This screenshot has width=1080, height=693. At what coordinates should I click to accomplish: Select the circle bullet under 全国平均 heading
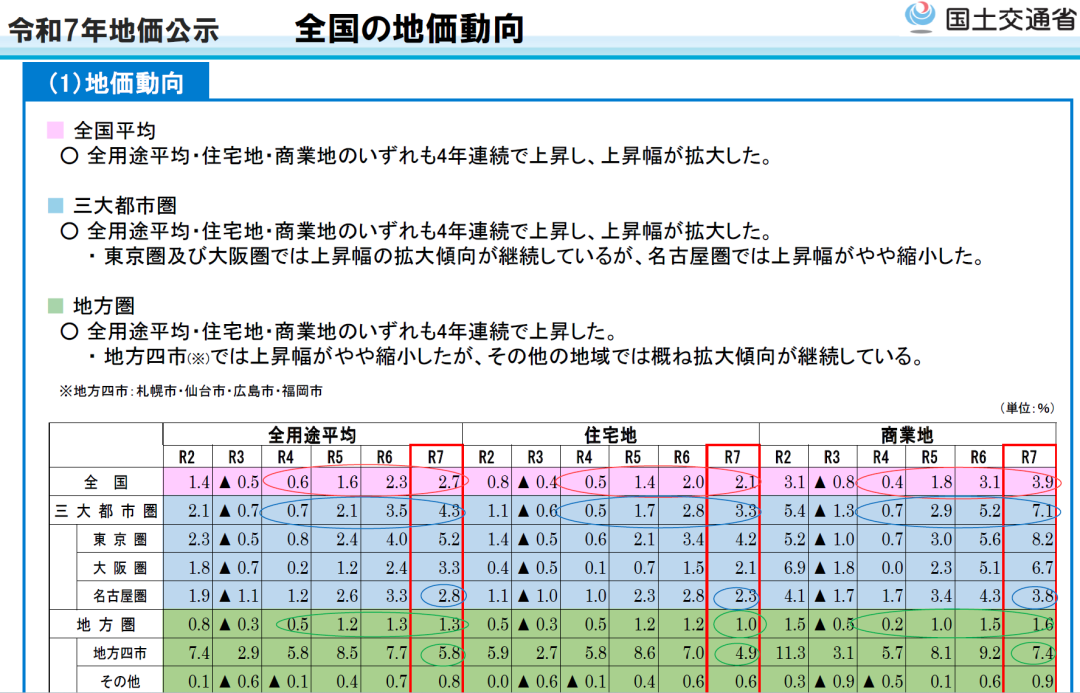(69, 156)
